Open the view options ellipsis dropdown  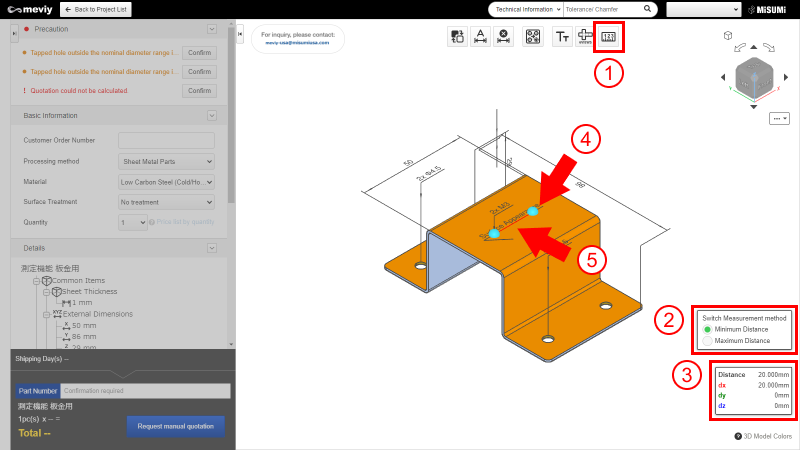click(x=779, y=118)
